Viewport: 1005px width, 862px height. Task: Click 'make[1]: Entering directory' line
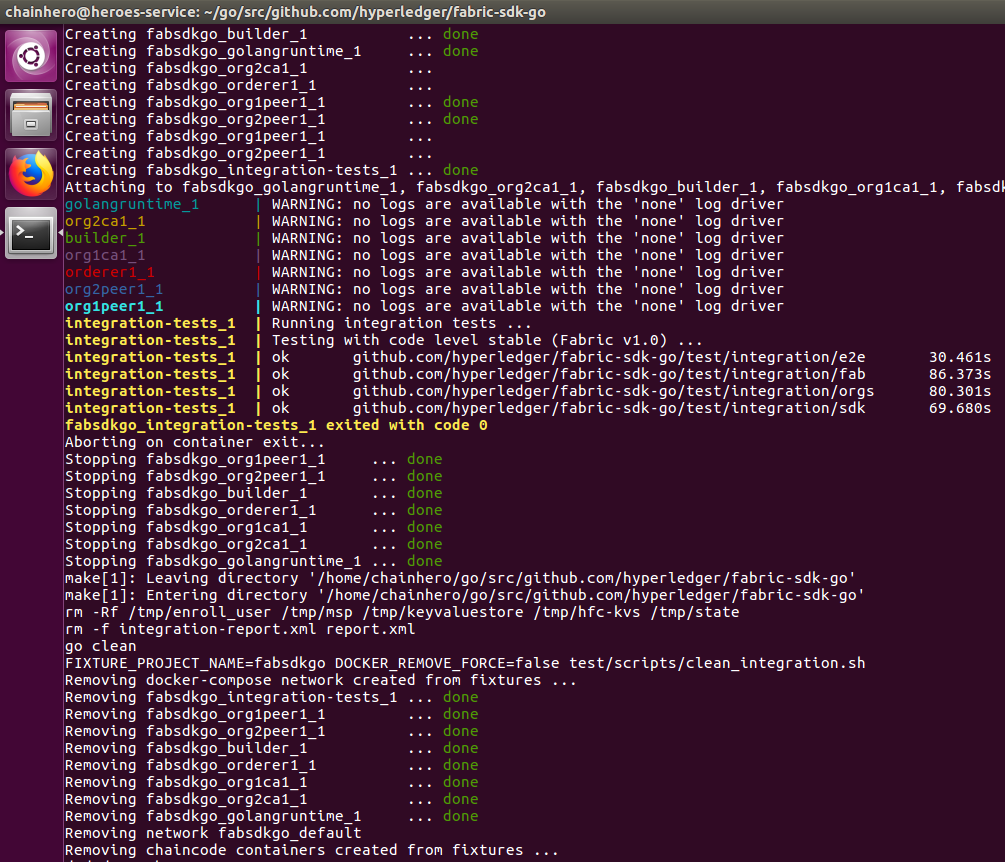point(464,595)
